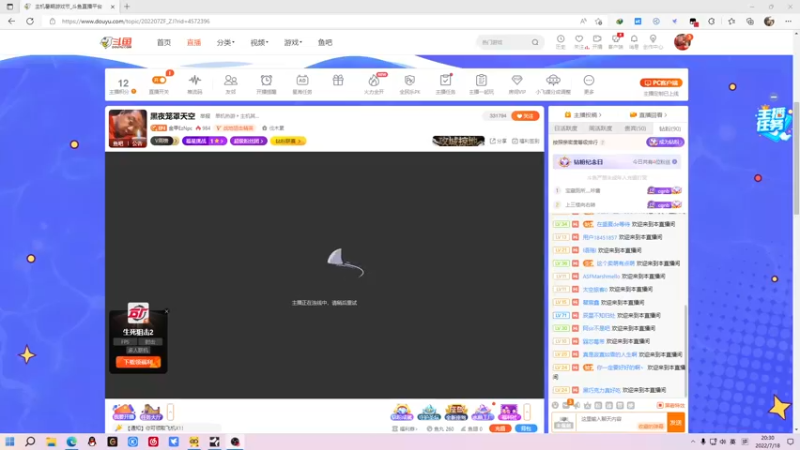Viewport: 800px width, 450px height.
Task: Open the Windows Start button
Action: coord(10,441)
